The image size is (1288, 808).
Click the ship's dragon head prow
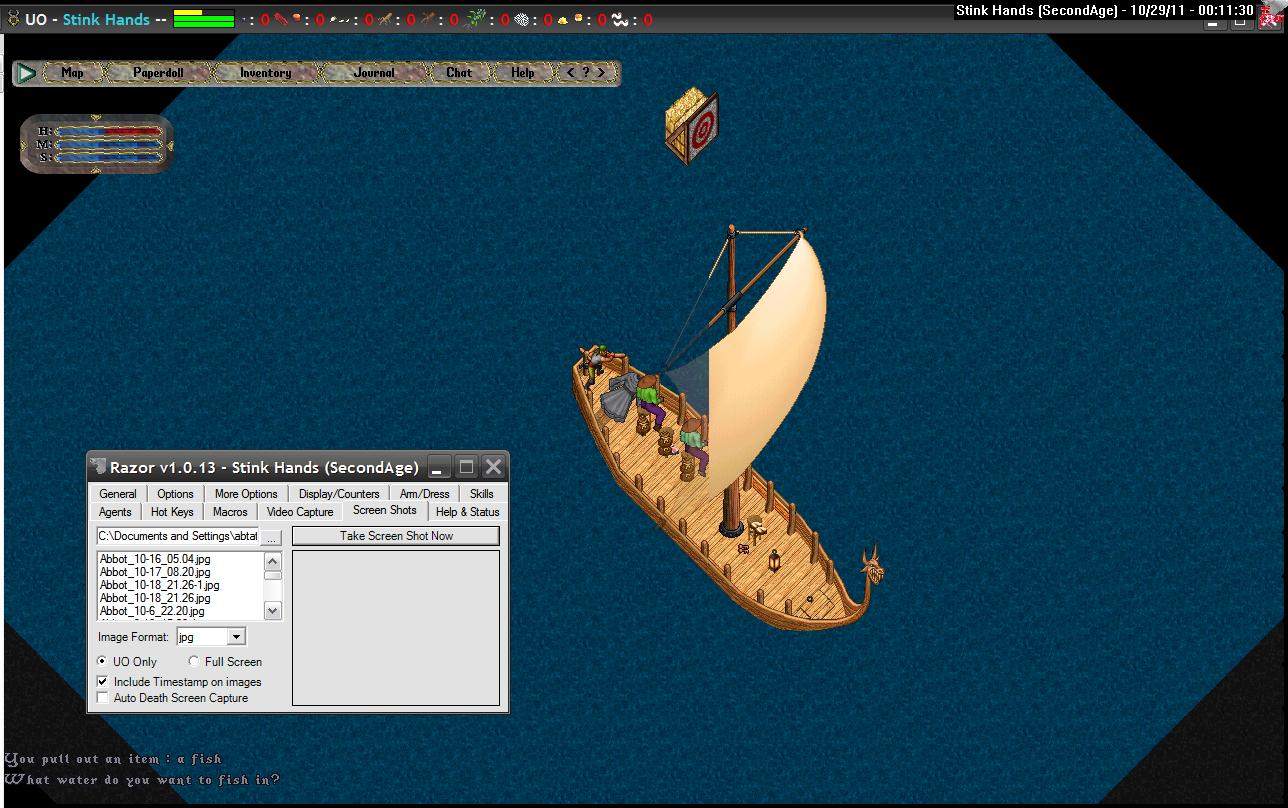point(872,568)
